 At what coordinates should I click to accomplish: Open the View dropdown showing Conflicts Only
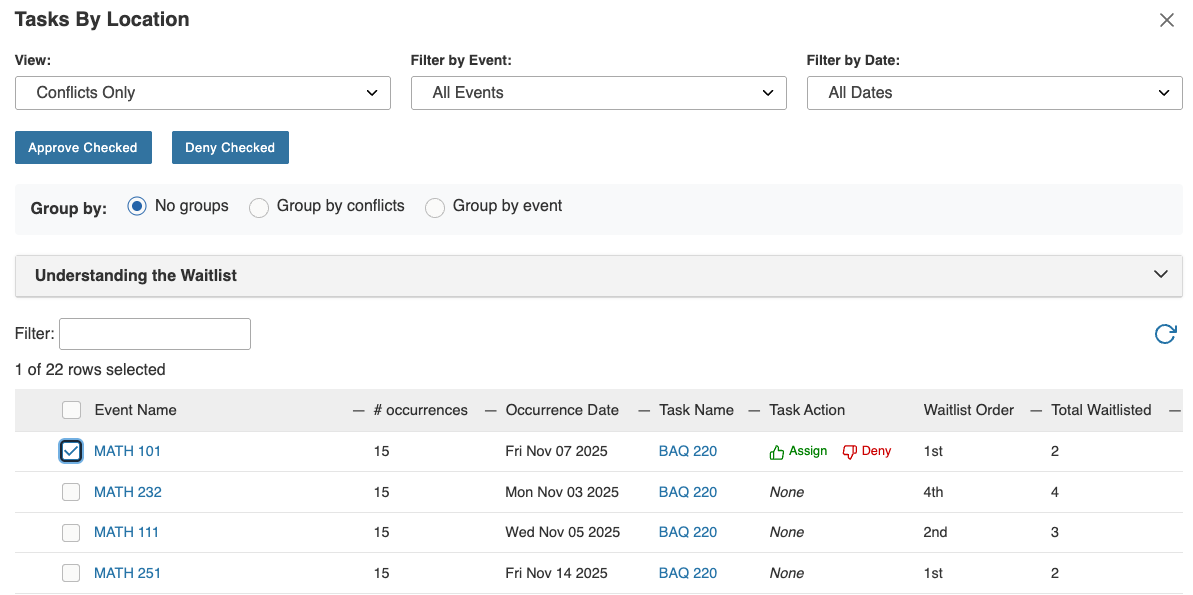[x=202, y=92]
